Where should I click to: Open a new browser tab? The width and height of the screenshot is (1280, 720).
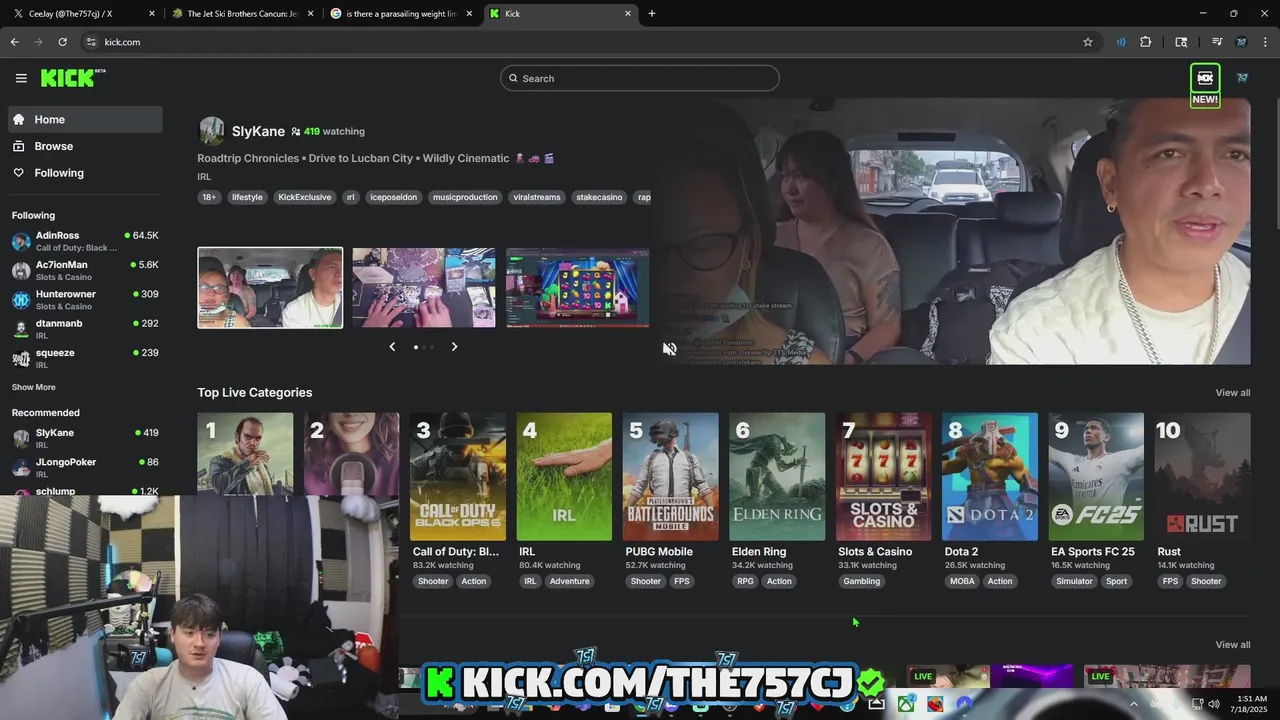[652, 13]
